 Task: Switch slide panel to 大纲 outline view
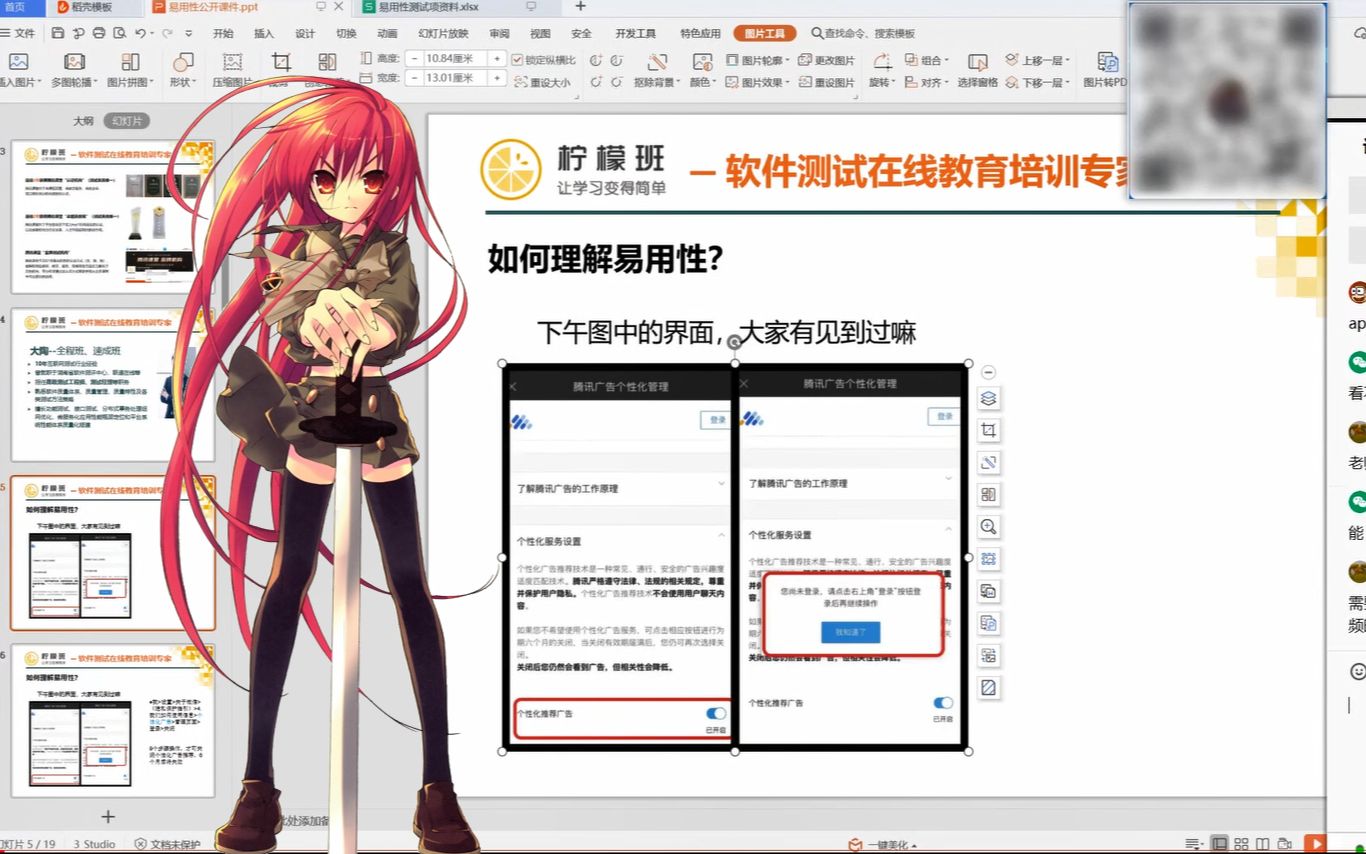click(83, 121)
